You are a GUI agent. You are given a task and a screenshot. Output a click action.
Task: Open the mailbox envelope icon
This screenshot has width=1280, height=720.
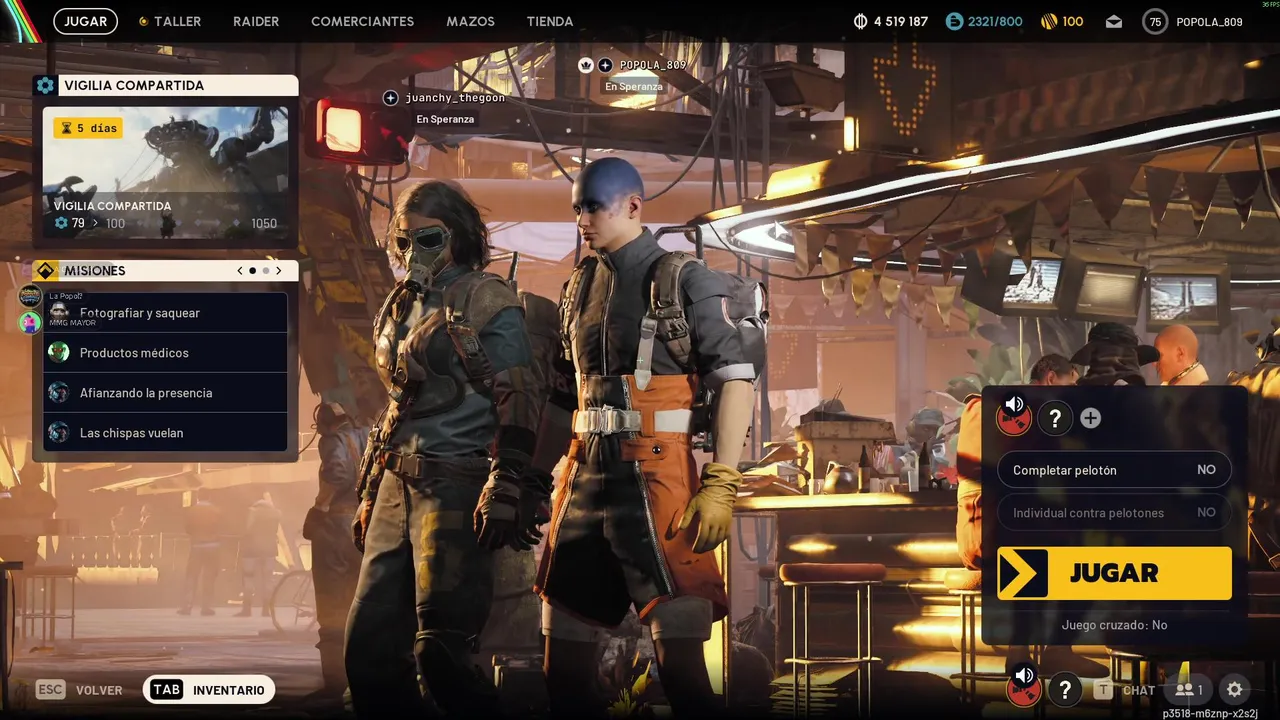coord(1114,21)
